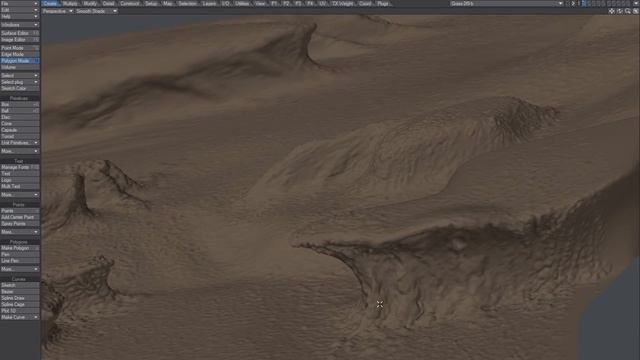Go to the Selection tab
Screen dimensions: 640x360
188,3
